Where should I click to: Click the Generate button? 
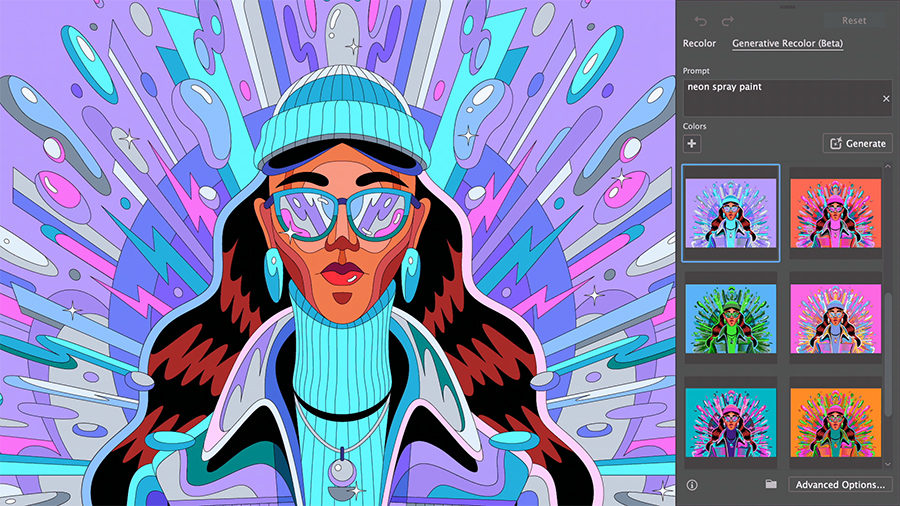[x=858, y=143]
